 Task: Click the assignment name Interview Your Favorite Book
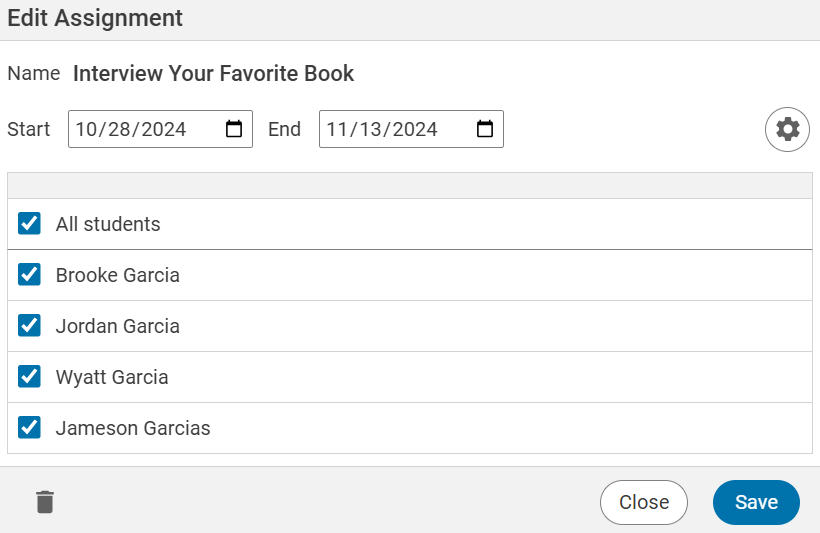(x=213, y=74)
